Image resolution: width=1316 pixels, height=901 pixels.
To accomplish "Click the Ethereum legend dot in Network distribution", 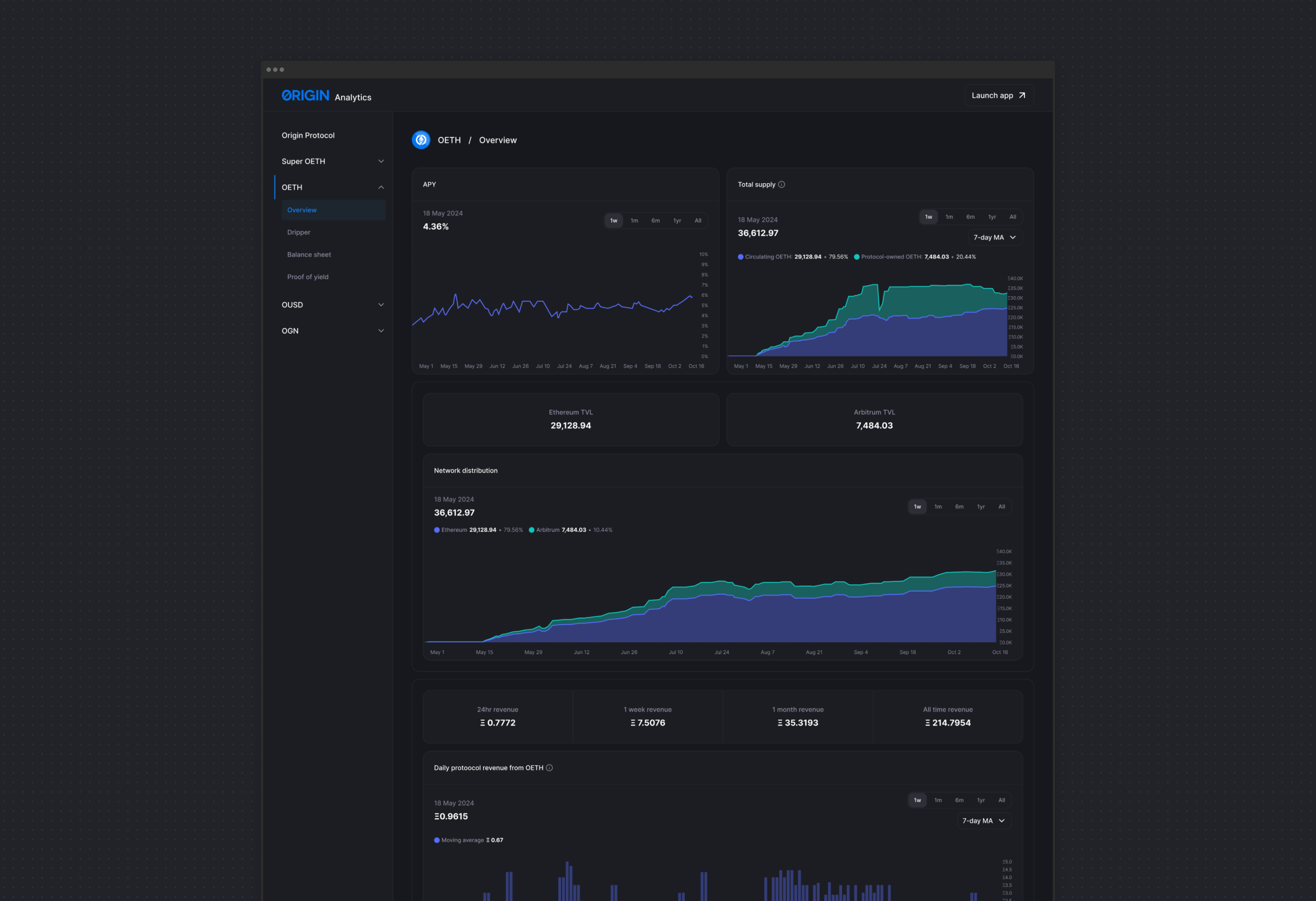I will coord(436,530).
